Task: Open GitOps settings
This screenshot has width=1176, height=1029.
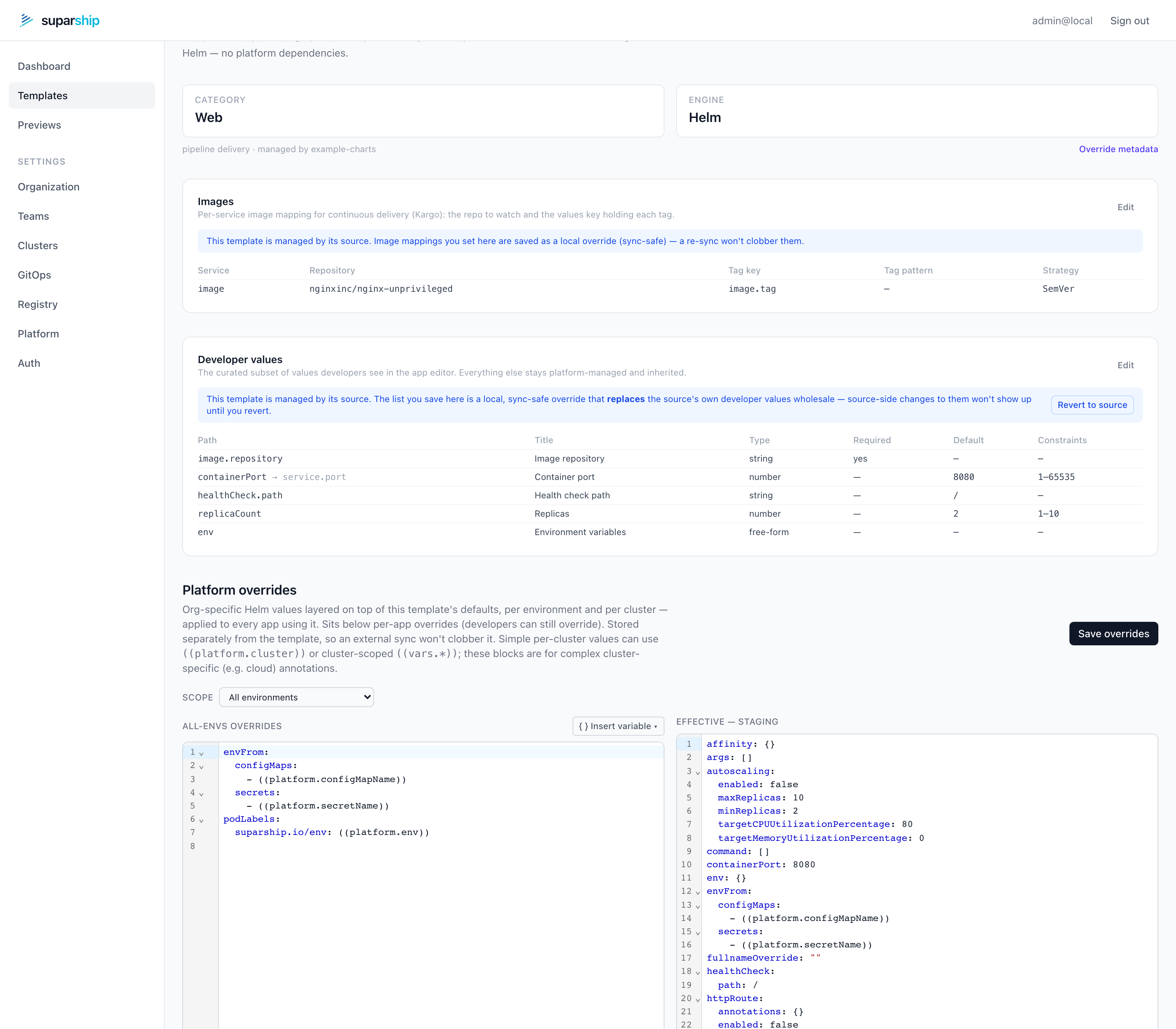Action: tap(82, 275)
